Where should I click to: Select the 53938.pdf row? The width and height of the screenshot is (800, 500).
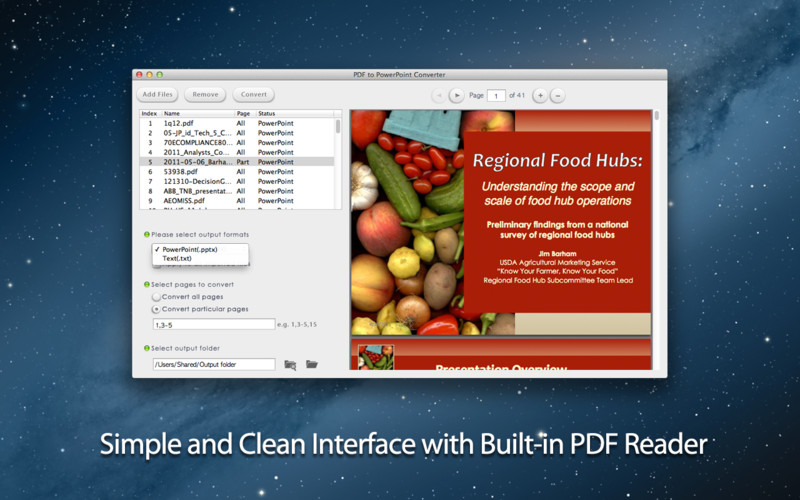tap(237, 172)
